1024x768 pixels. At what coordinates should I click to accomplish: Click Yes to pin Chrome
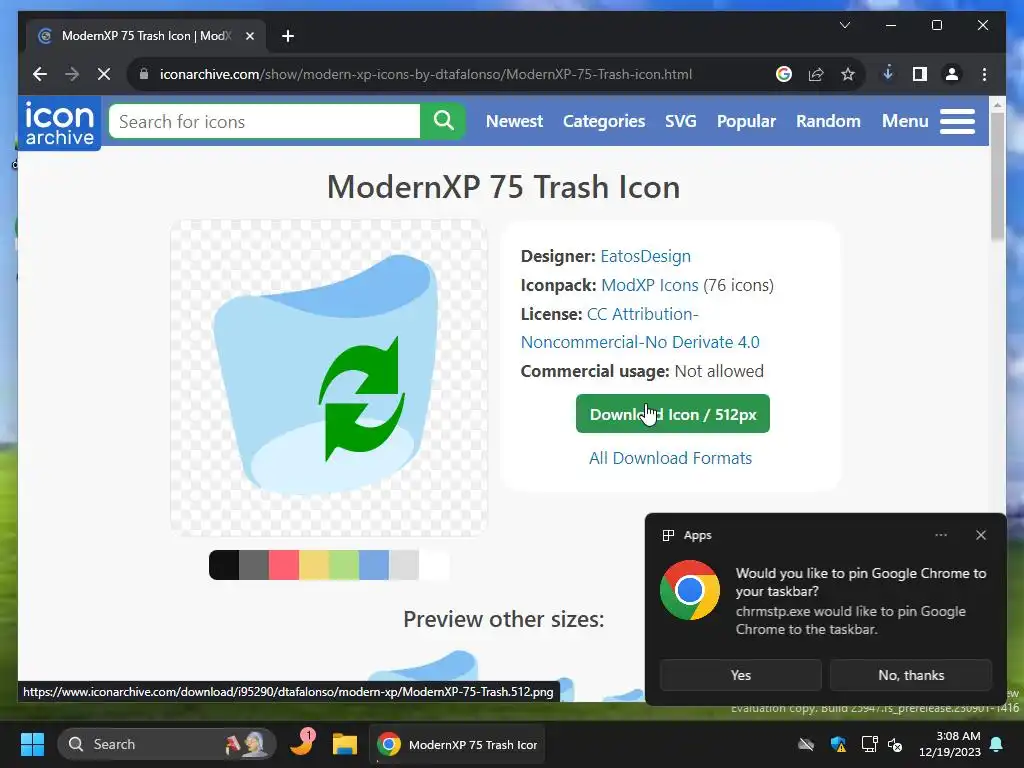741,675
